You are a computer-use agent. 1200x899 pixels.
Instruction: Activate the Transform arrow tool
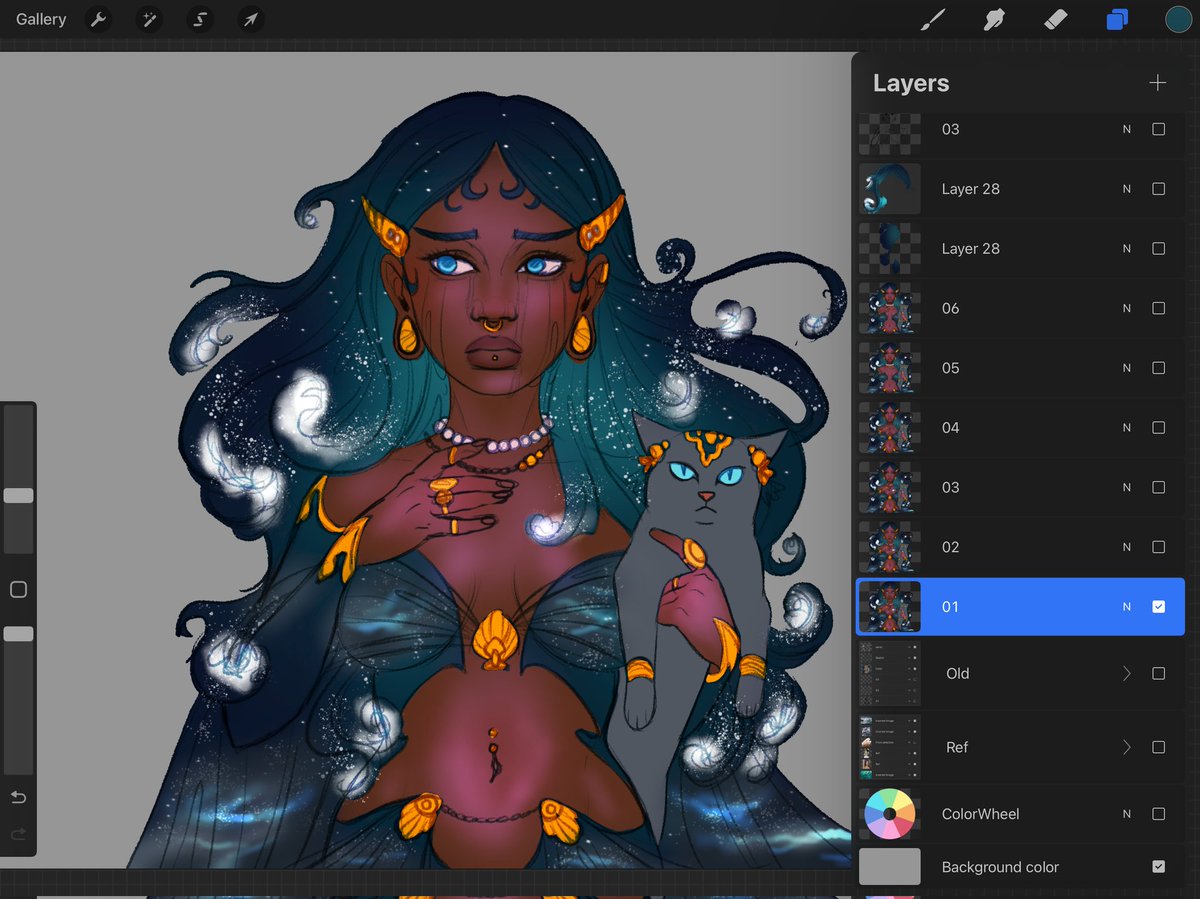(x=249, y=19)
